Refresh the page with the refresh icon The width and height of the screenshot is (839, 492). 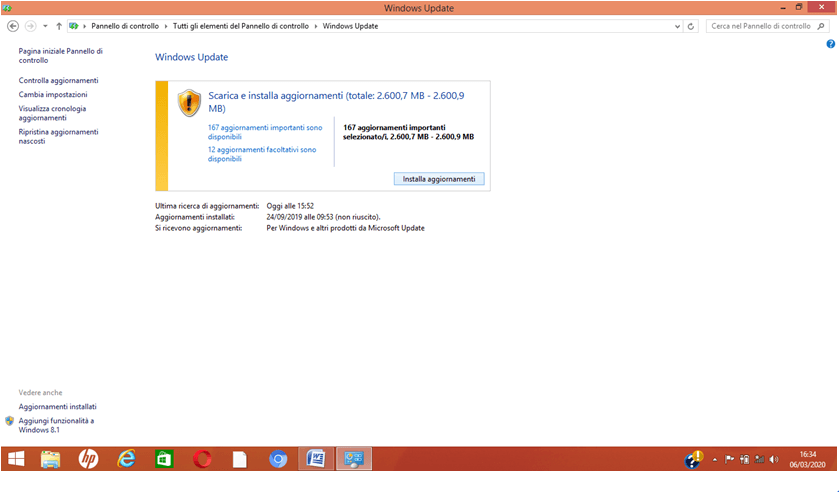pyautogui.click(x=691, y=26)
